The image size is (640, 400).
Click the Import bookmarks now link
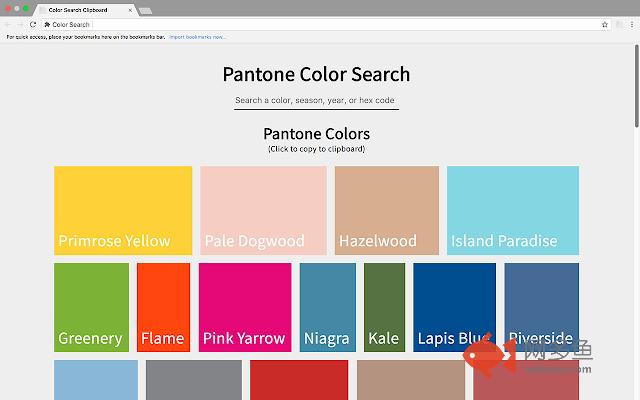[197, 37]
